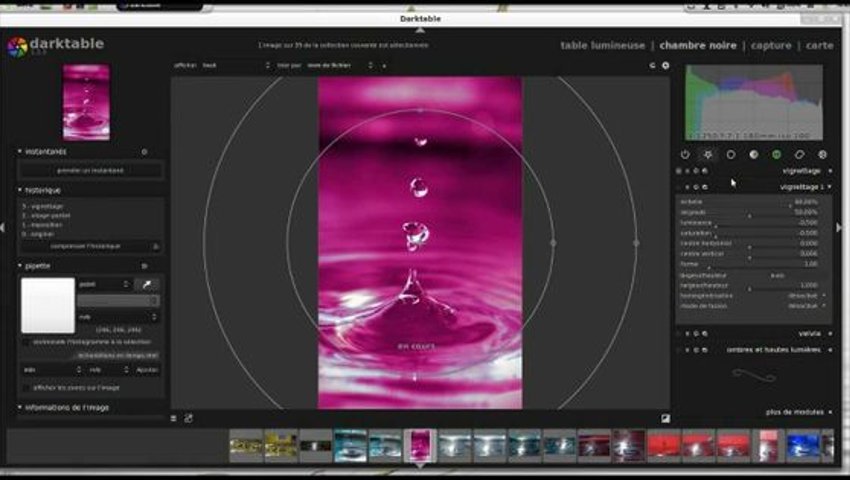Viewport: 850px width, 480px height.
Task: Click the Ajouter button in pipette
Action: pyautogui.click(x=147, y=370)
